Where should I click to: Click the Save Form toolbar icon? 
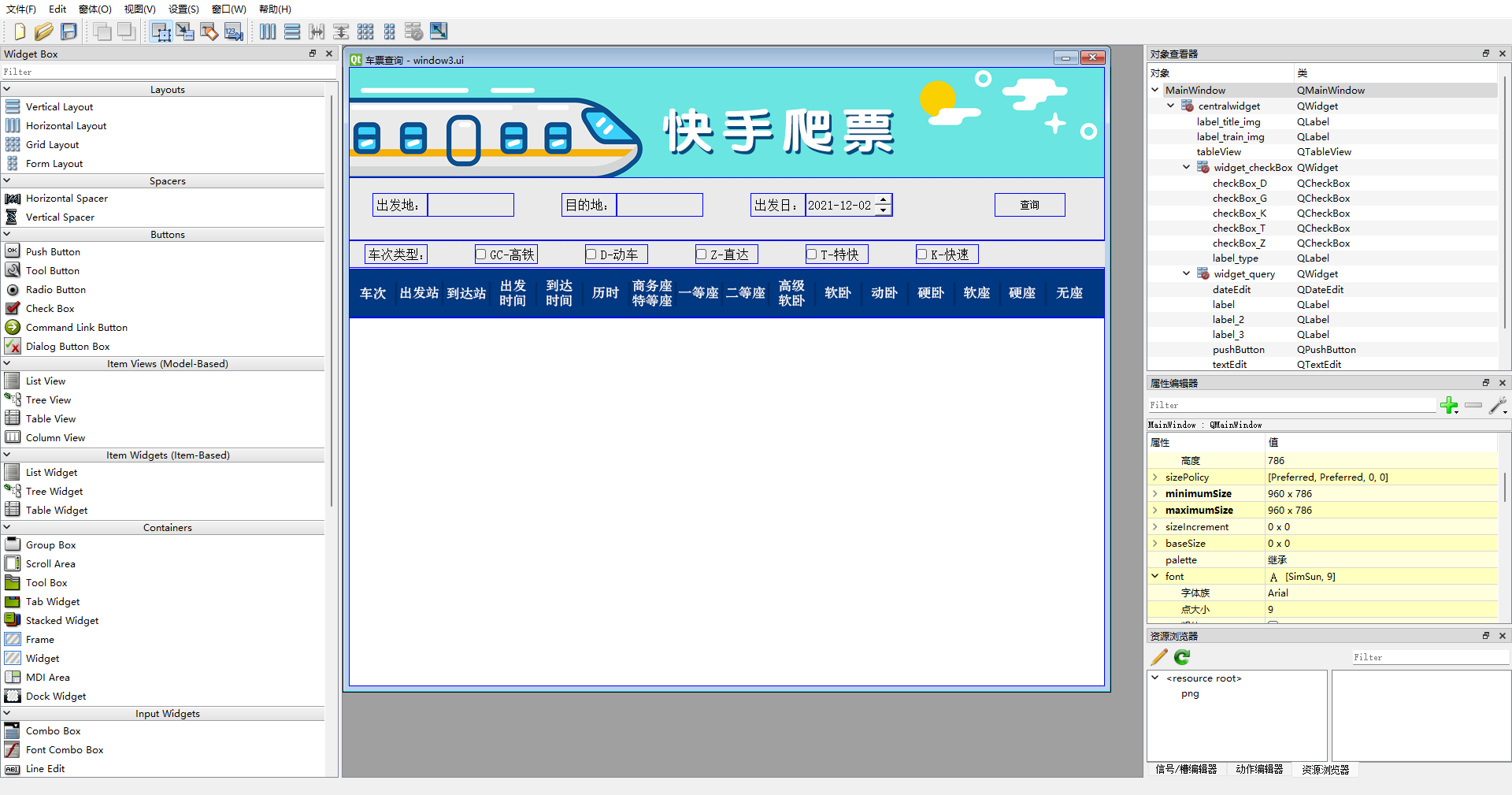(x=69, y=32)
